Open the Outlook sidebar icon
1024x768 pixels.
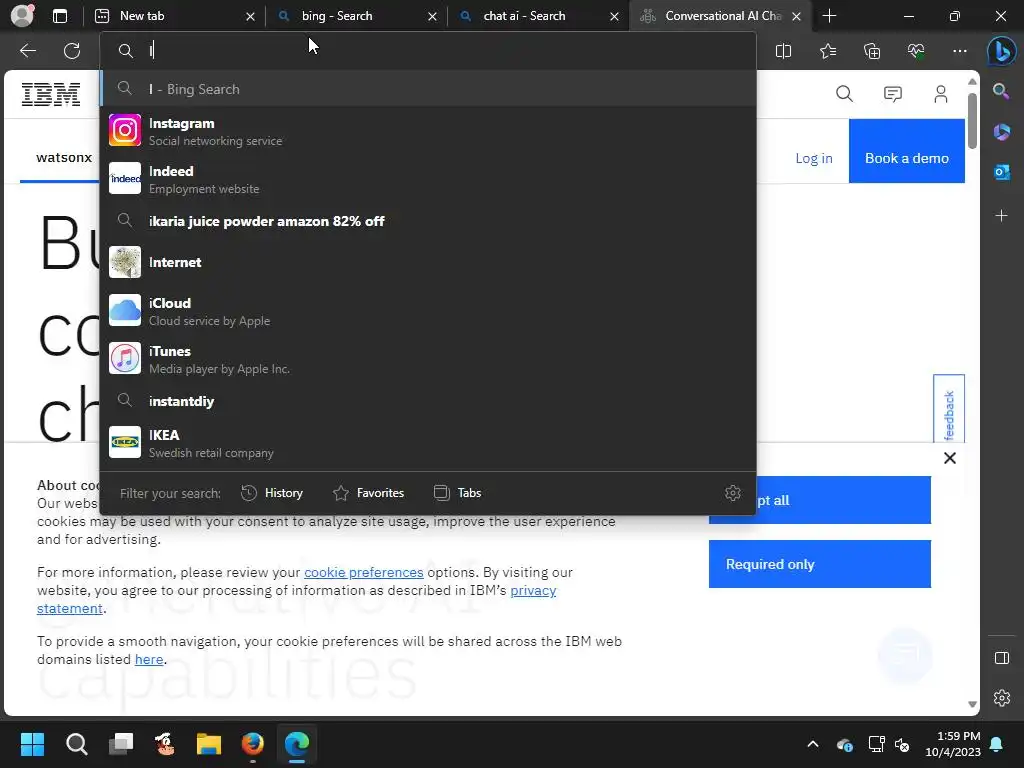point(1001,172)
